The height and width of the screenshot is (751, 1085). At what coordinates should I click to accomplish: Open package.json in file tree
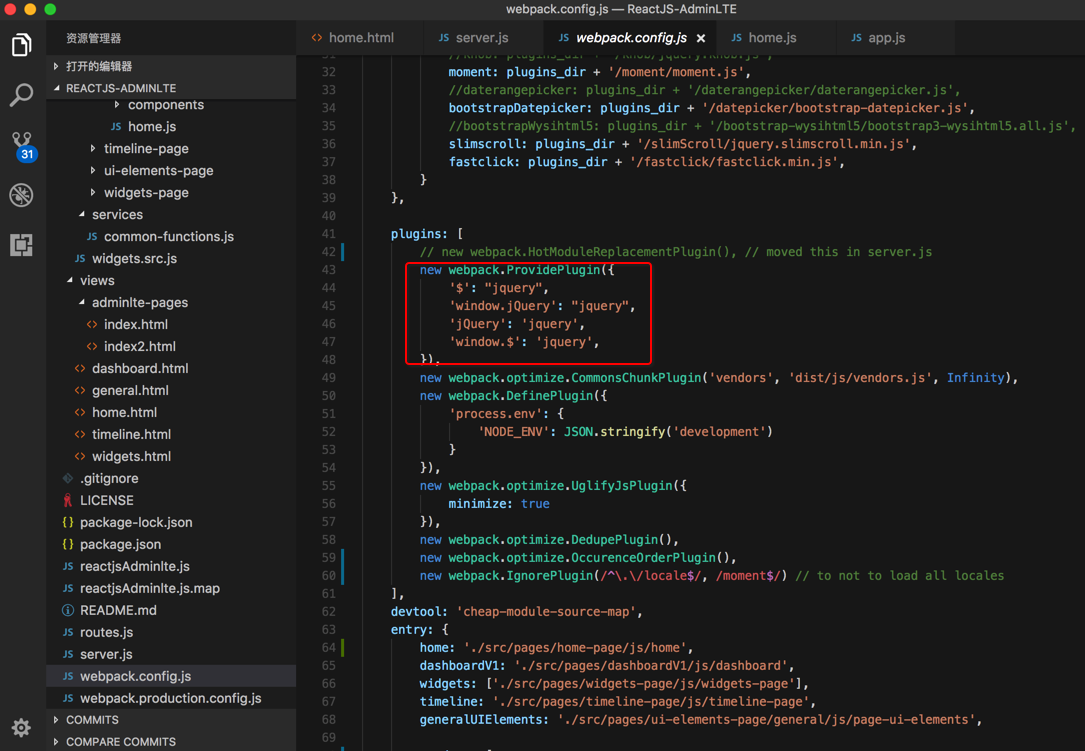[x=120, y=544]
